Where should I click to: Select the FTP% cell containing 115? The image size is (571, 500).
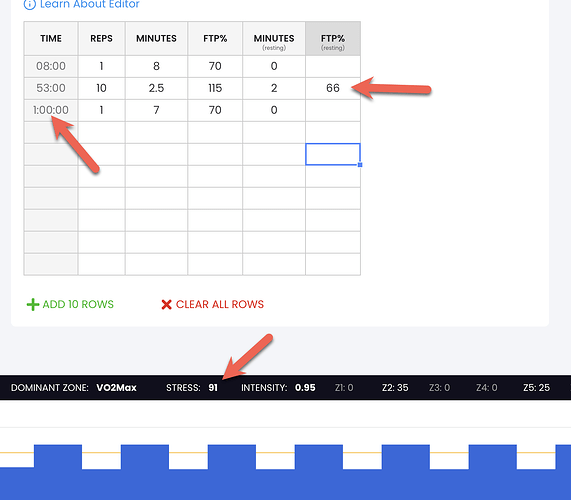(x=215, y=88)
